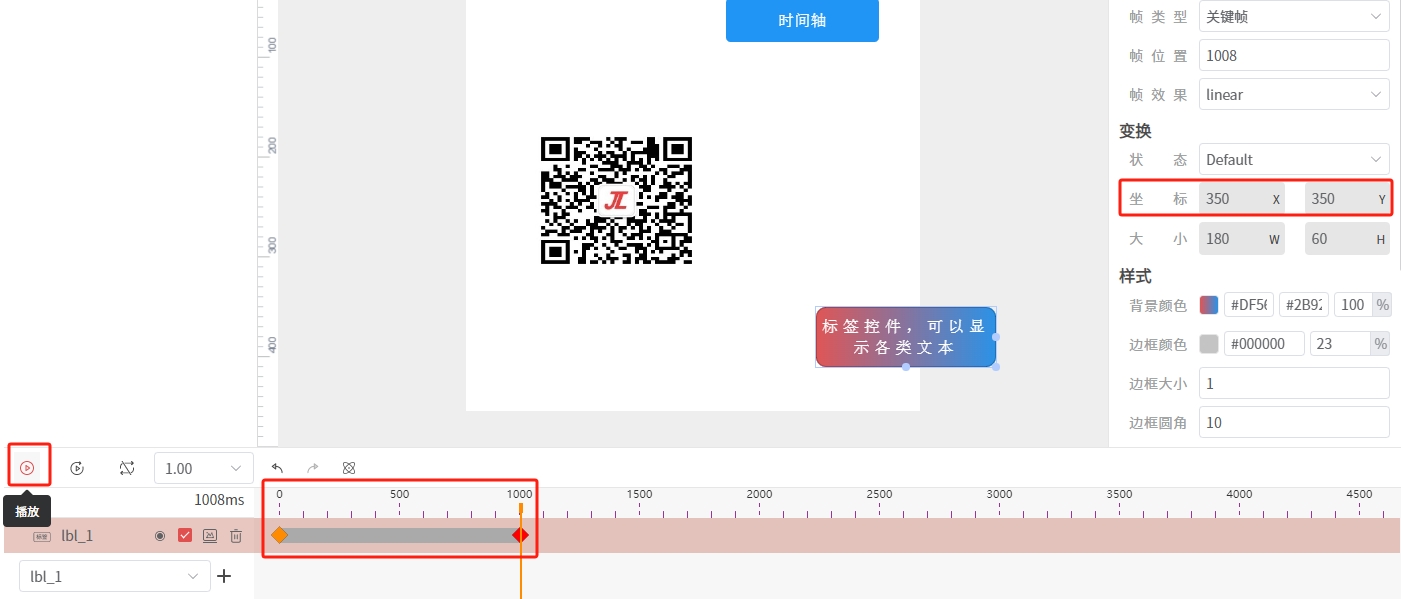Click the 边框圆角 value 10 field

1293,422
